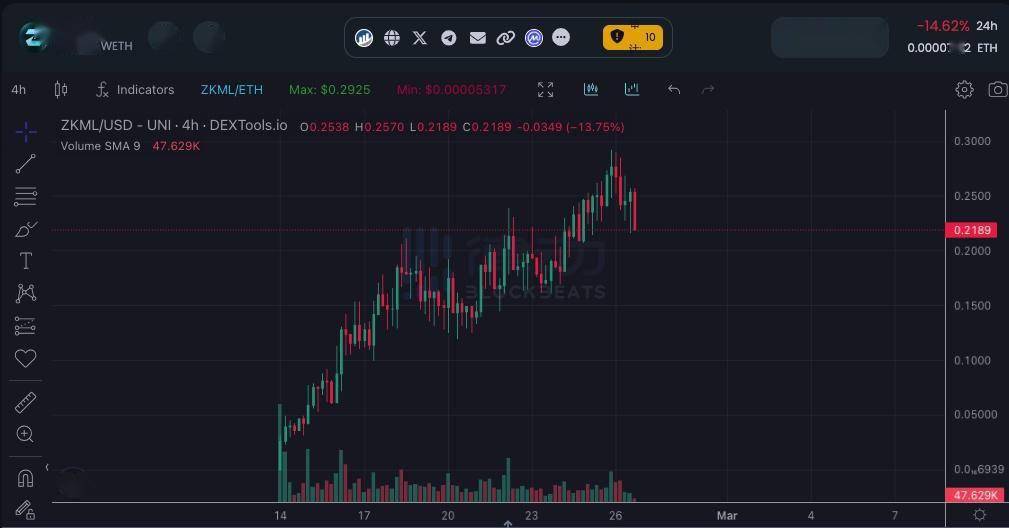Select the crosshair cursor tool
1009x528 pixels.
tap(26, 132)
